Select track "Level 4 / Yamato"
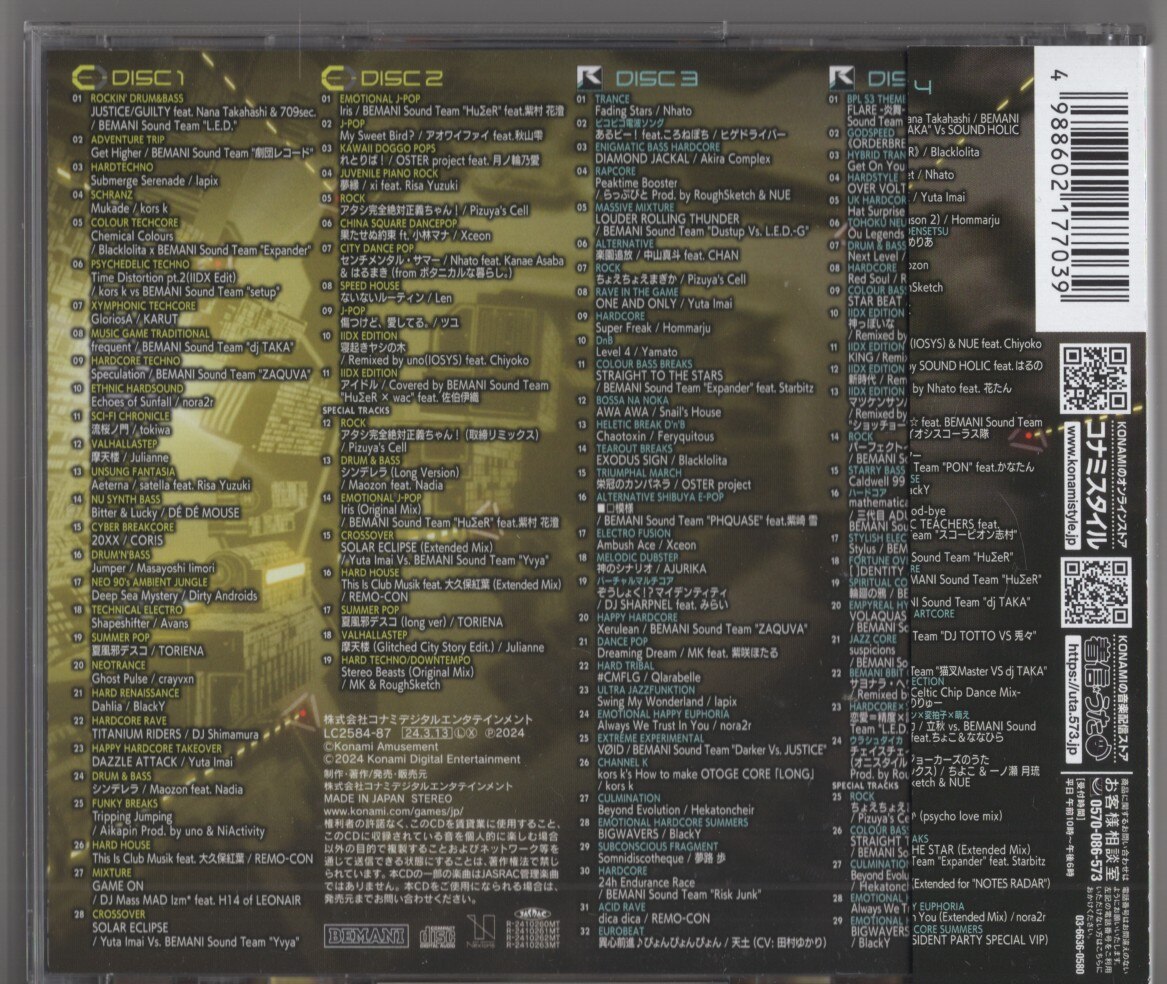Screen dimensions: 1167x984 [x=636, y=352]
